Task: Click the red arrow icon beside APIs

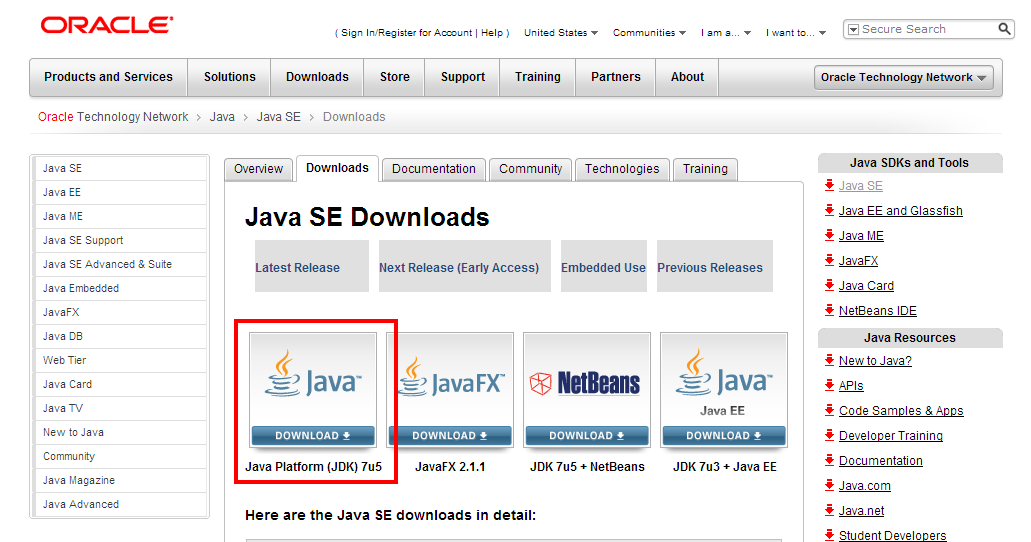Action: click(829, 385)
